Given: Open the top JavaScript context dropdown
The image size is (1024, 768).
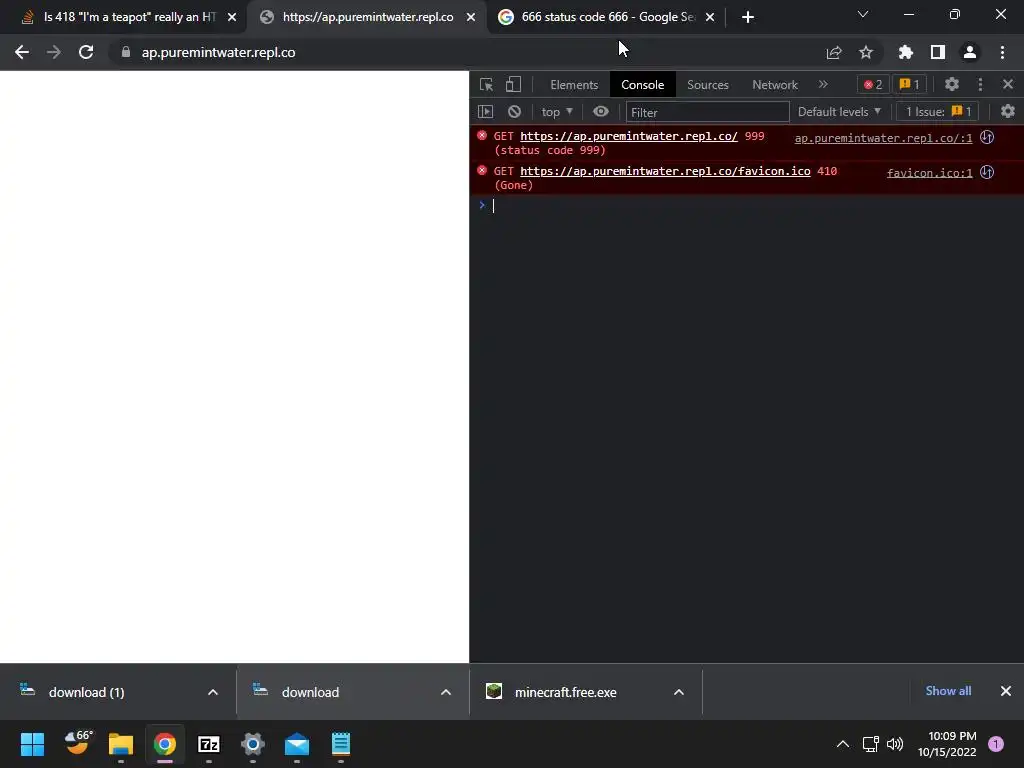Looking at the screenshot, I should [x=556, y=112].
